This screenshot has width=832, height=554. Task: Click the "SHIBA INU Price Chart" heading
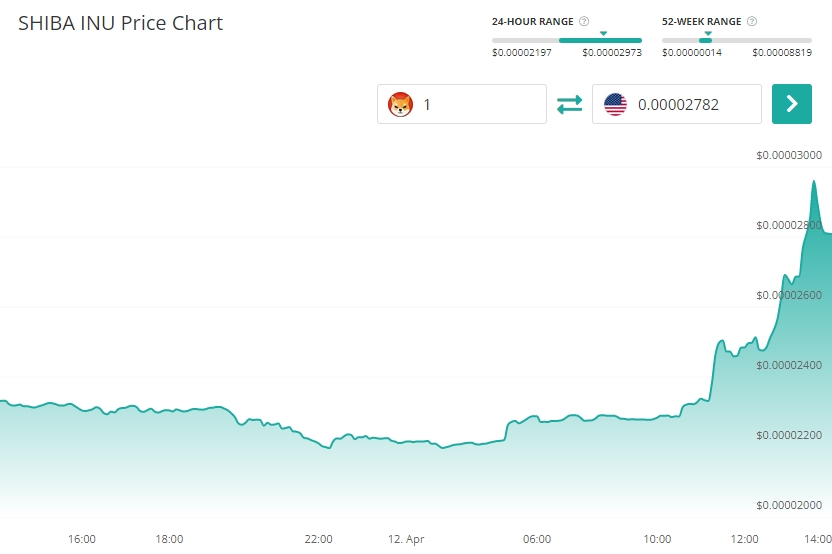pyautogui.click(x=121, y=22)
